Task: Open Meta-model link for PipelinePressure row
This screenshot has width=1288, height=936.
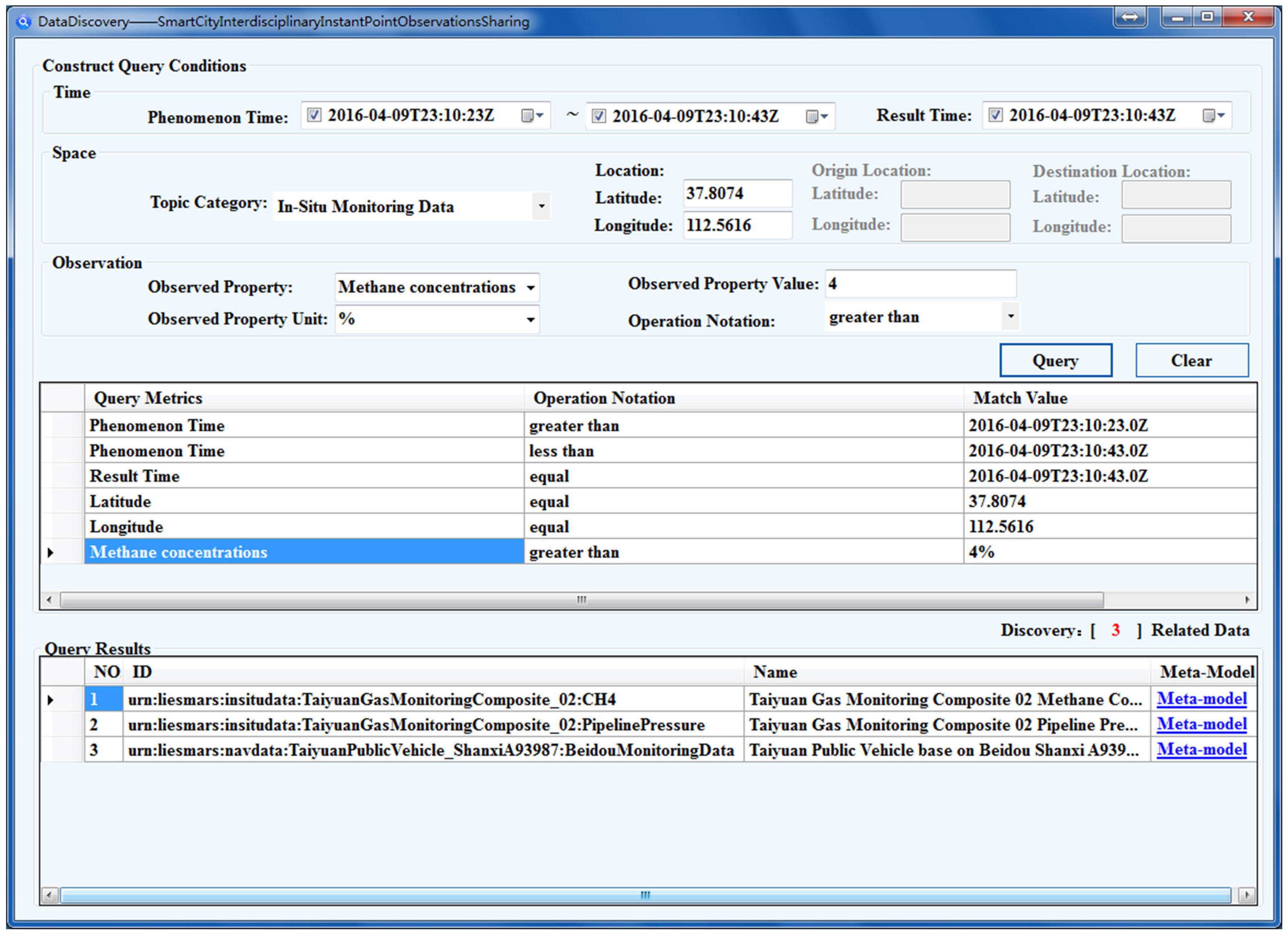Action: click(x=1202, y=724)
